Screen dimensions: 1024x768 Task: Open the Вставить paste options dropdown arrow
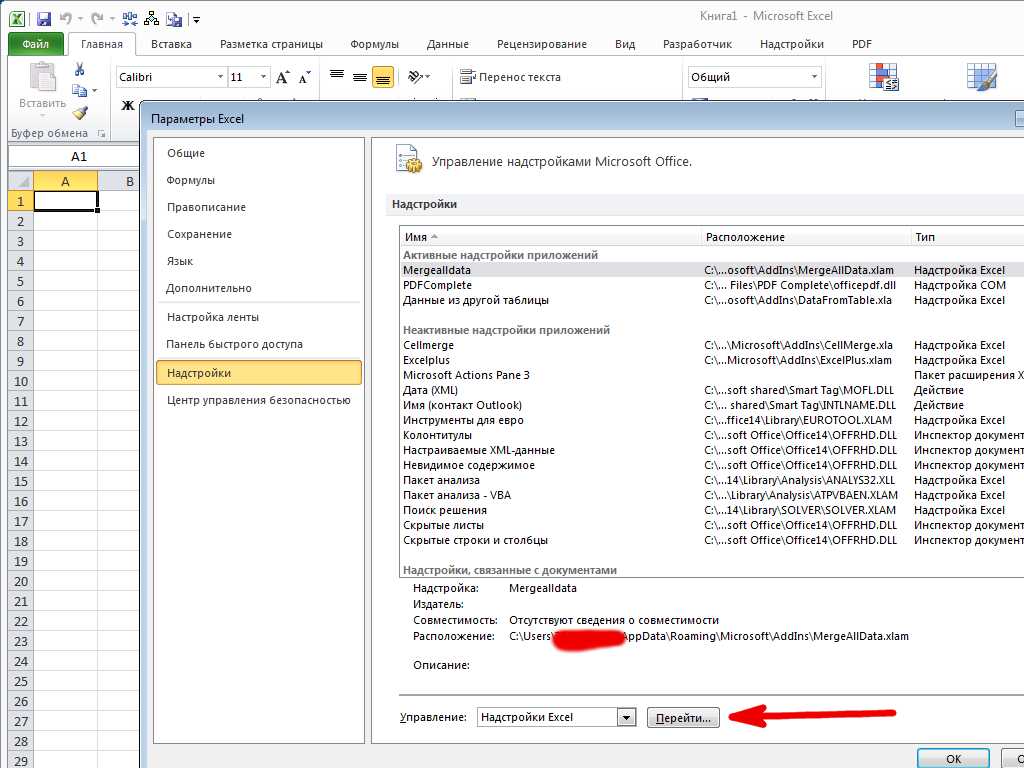click(42, 116)
